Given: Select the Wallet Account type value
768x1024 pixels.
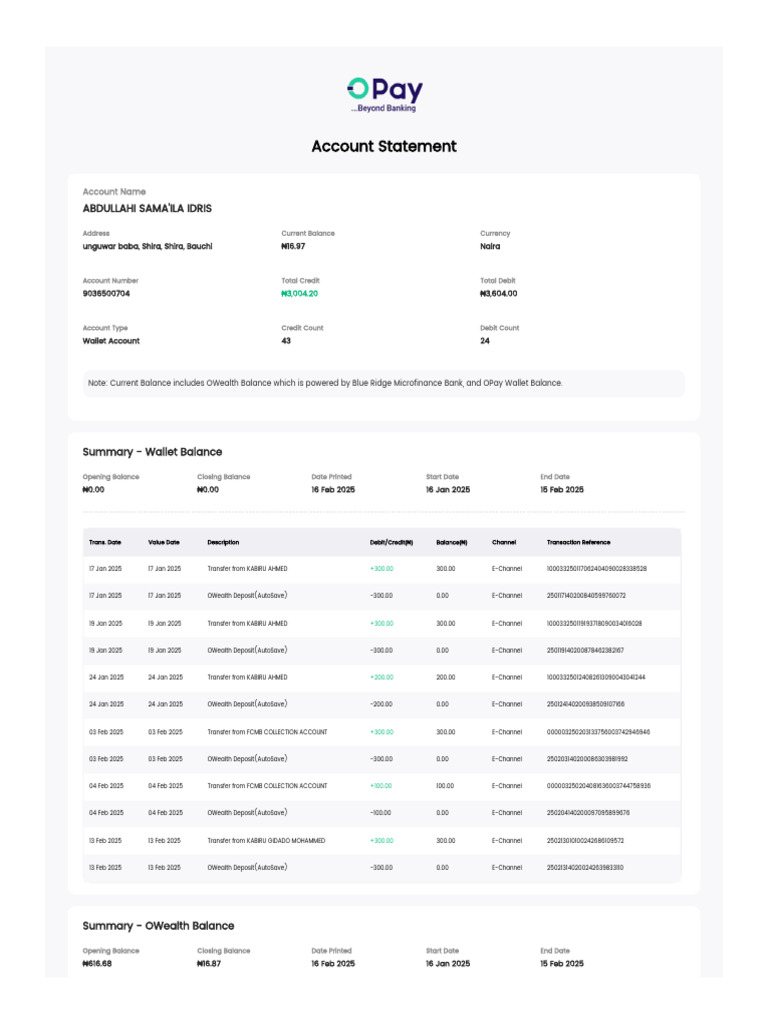Looking at the screenshot, I should 111,341.
